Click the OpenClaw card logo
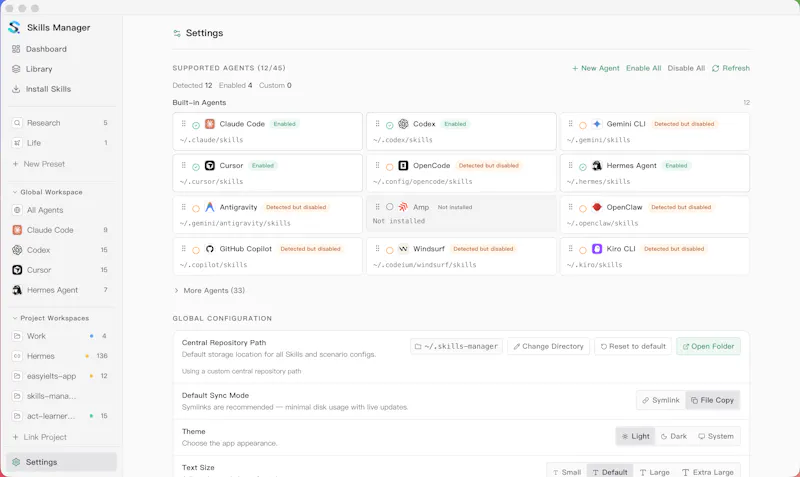The image size is (800, 477). (x=597, y=207)
